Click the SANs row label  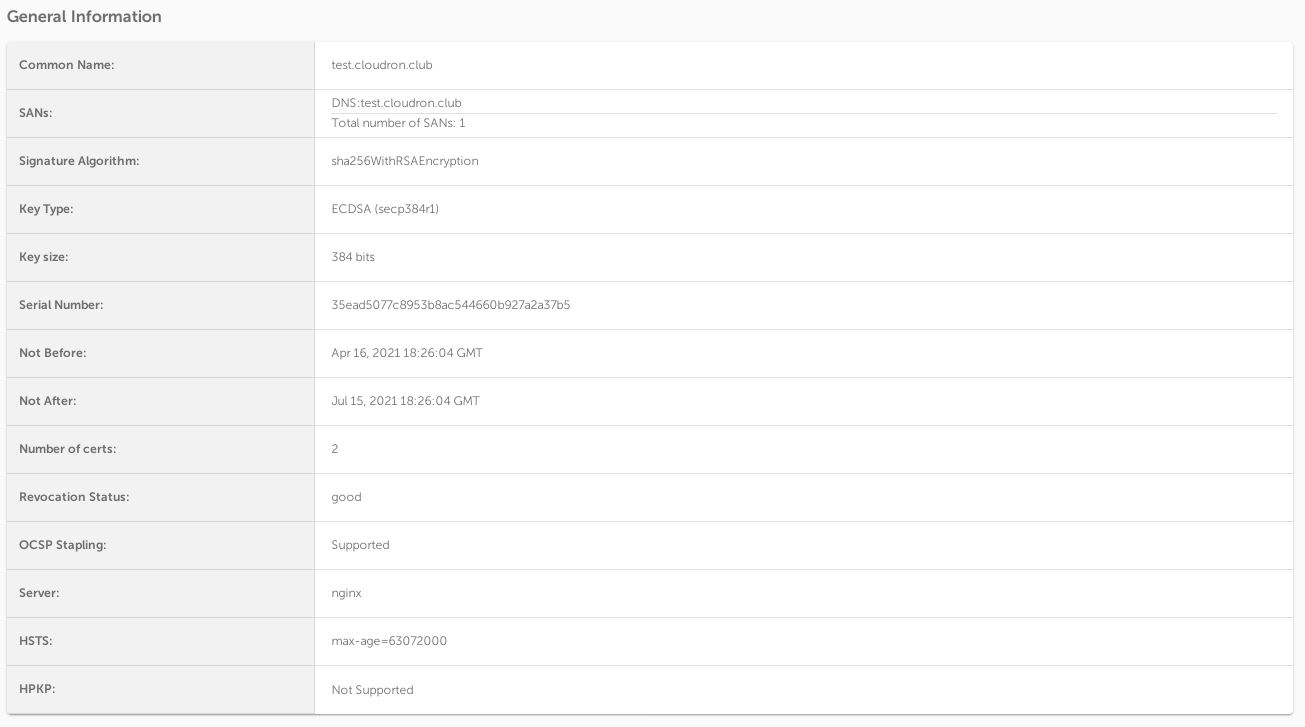coord(35,113)
